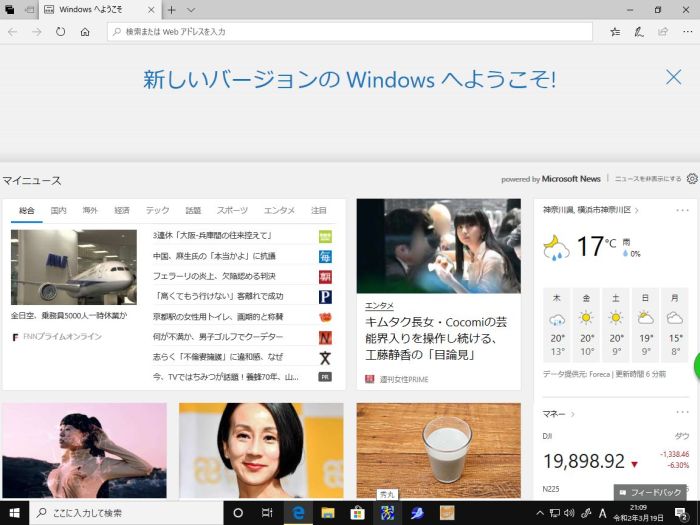Select the 経済 news tab
This screenshot has height=525, width=700.
click(x=122, y=211)
